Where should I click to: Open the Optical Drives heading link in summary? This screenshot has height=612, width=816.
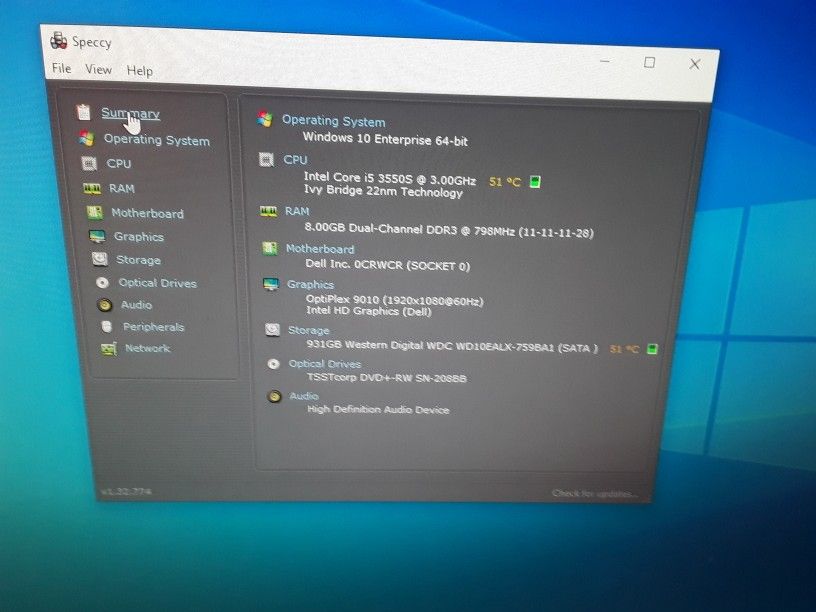(x=325, y=364)
